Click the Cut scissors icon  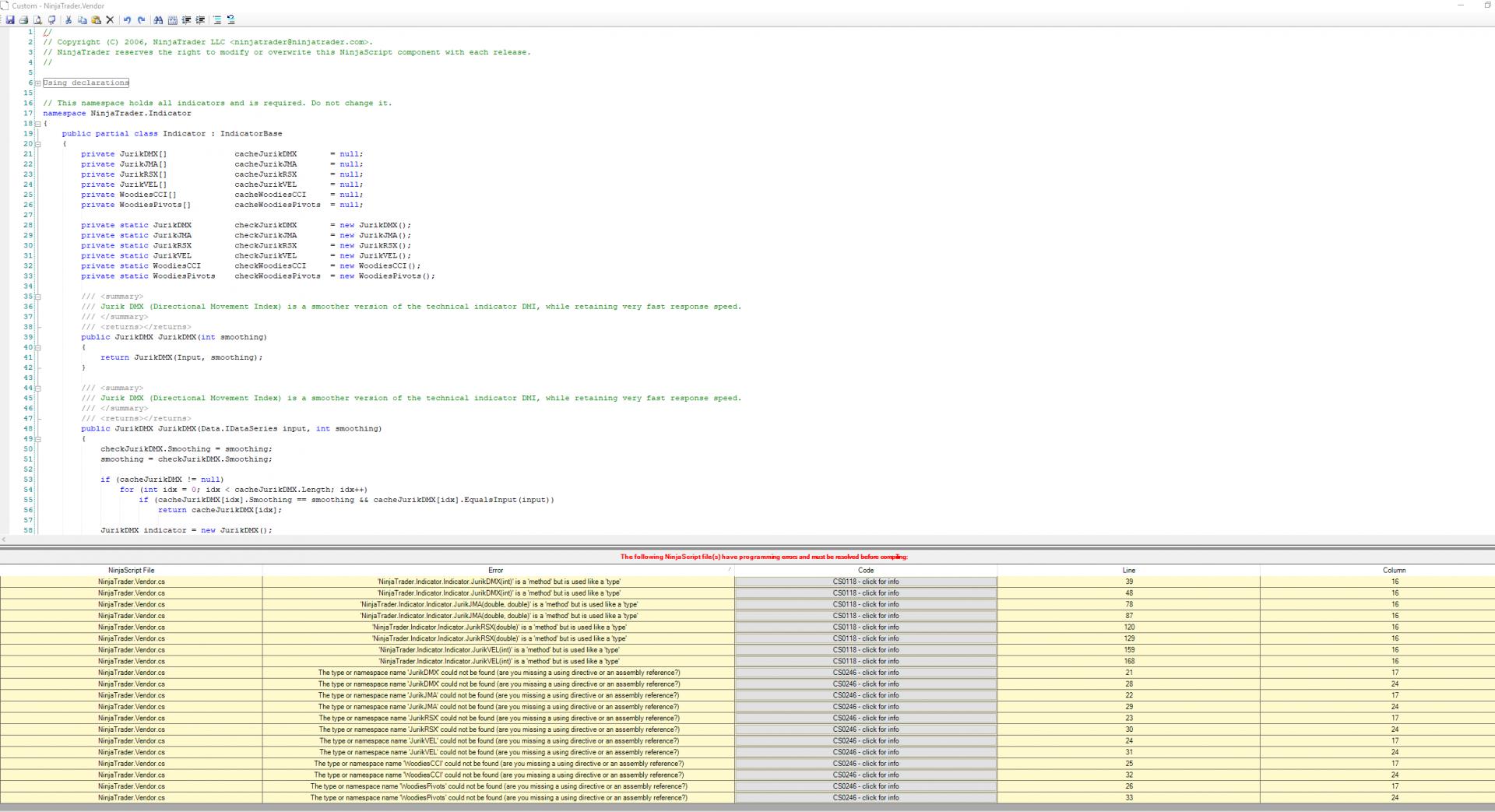[69, 20]
